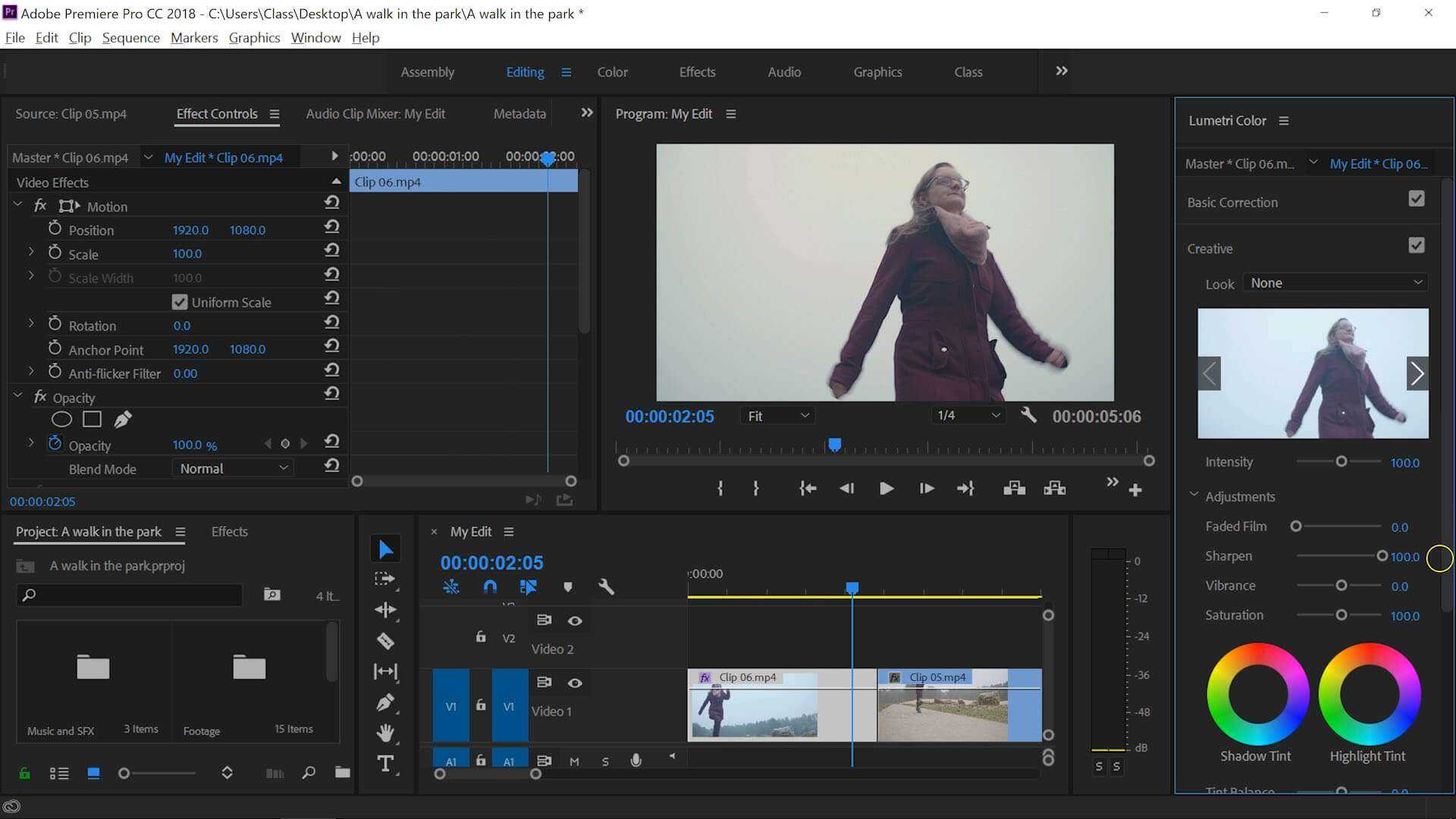Select the Pen tool in tools panel
The image size is (1456, 819).
pyautogui.click(x=385, y=702)
